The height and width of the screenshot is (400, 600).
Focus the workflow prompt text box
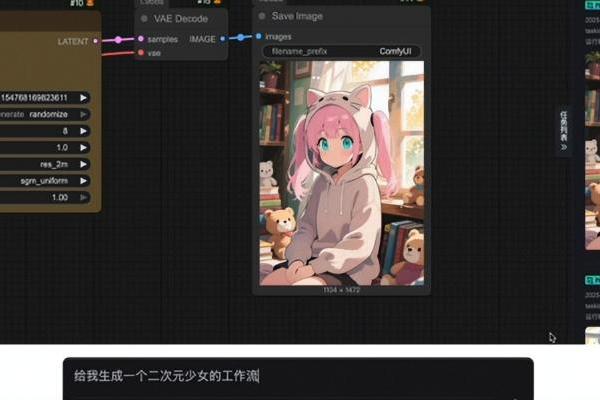(298, 378)
